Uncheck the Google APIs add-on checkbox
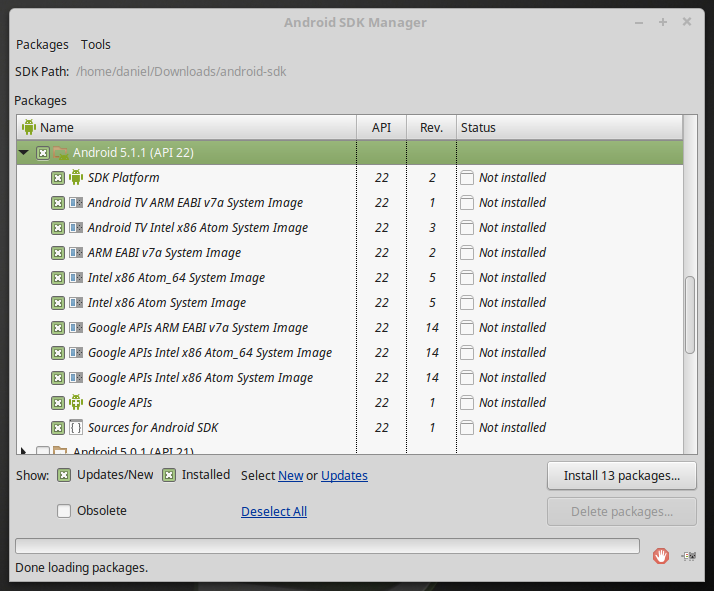 point(58,403)
